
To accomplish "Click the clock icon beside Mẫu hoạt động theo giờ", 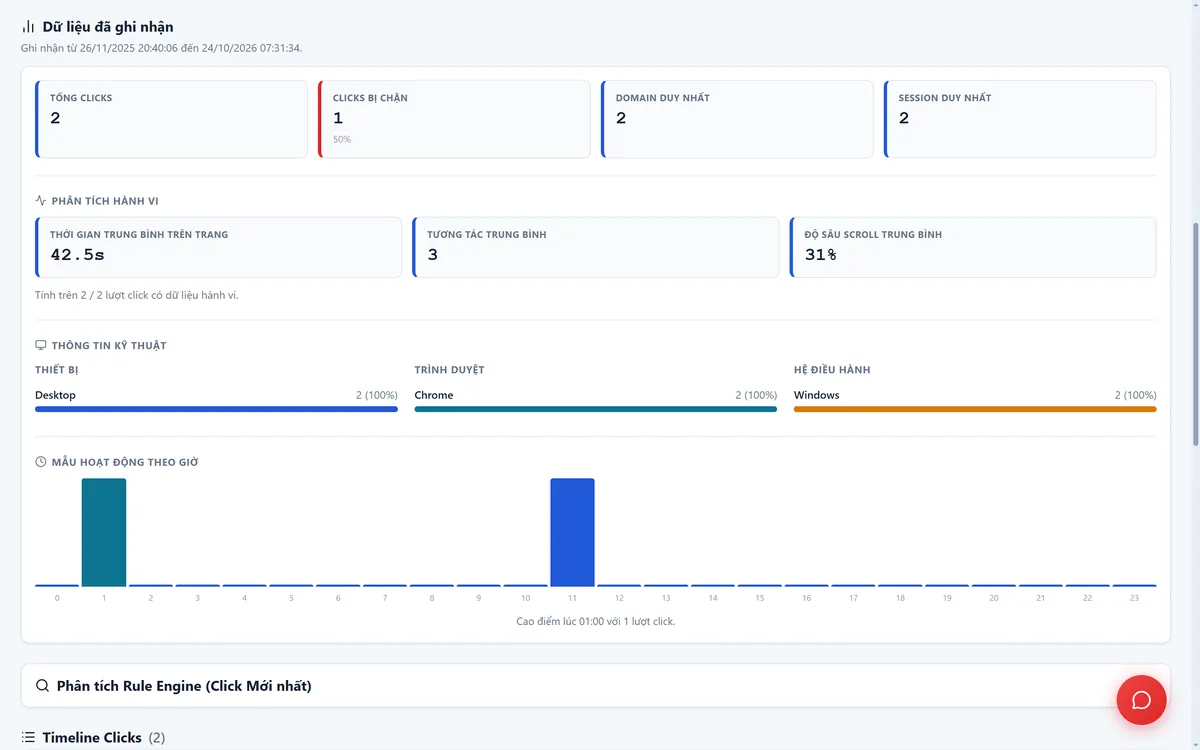I will coord(41,462).
